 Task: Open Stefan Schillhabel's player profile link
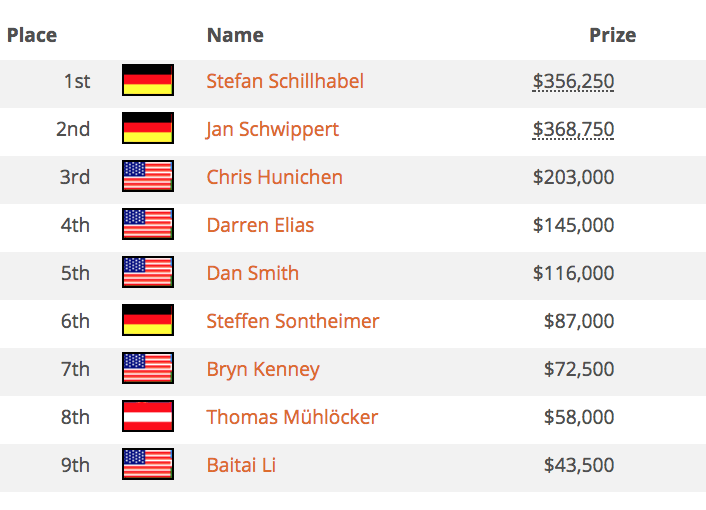[x=285, y=81]
